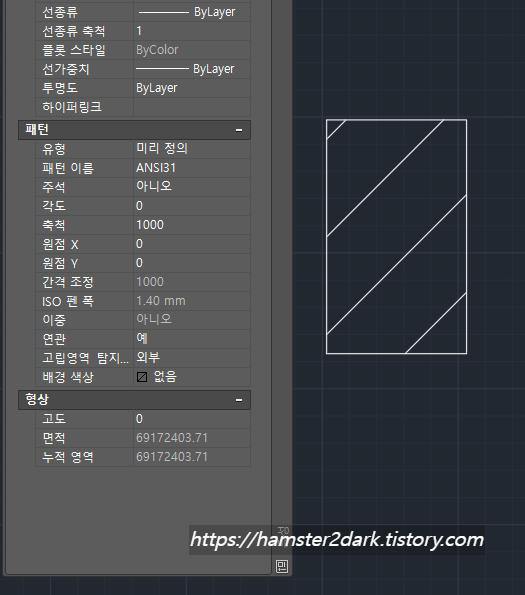Edit the 선종류 축척 value 1

192,31
